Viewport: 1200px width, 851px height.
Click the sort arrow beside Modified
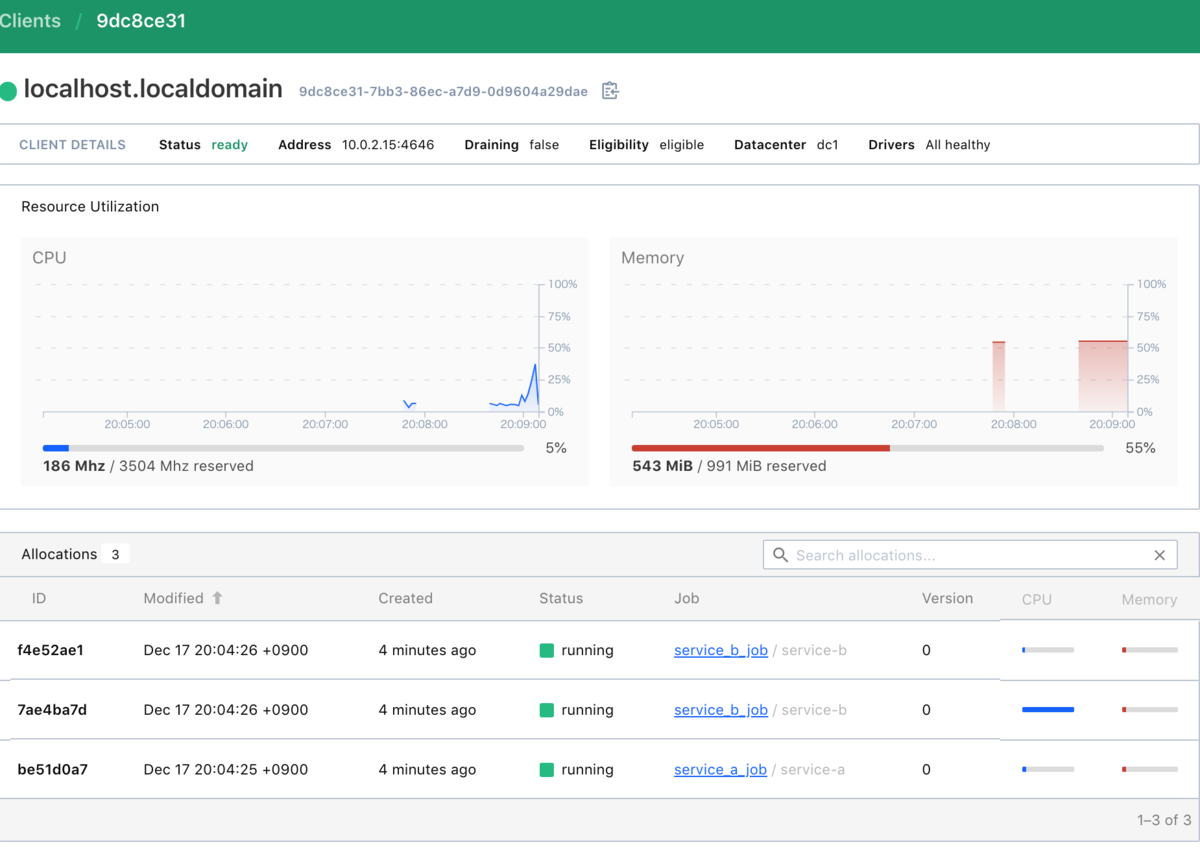[217, 598]
